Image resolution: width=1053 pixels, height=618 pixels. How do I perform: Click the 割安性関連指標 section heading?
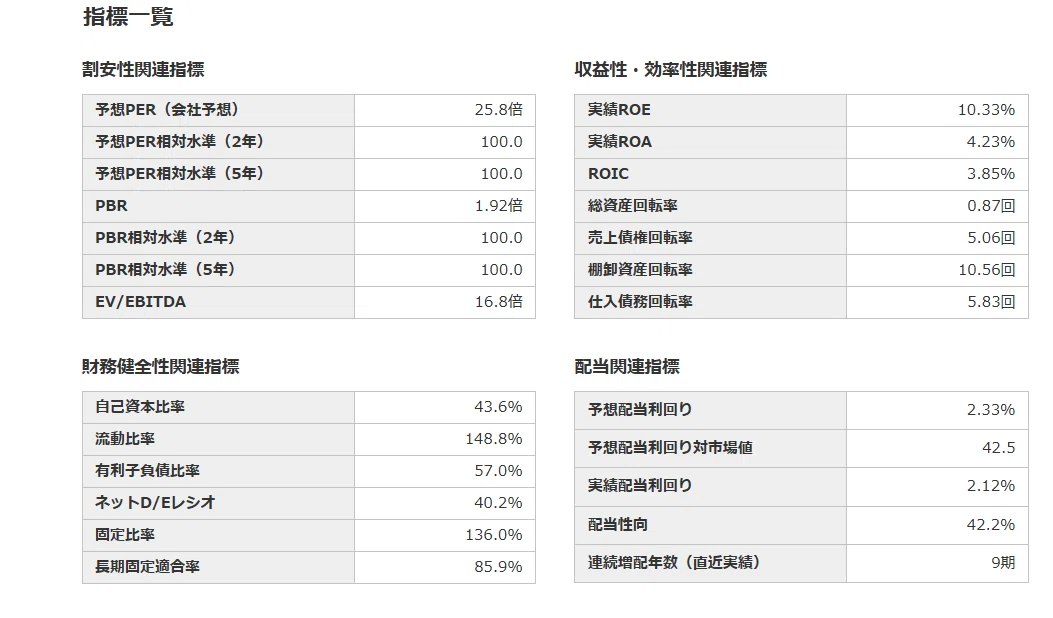[x=143, y=70]
